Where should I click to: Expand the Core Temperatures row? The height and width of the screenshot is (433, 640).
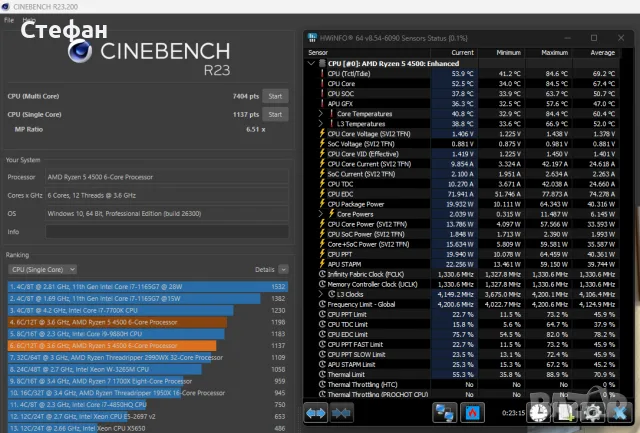point(321,114)
